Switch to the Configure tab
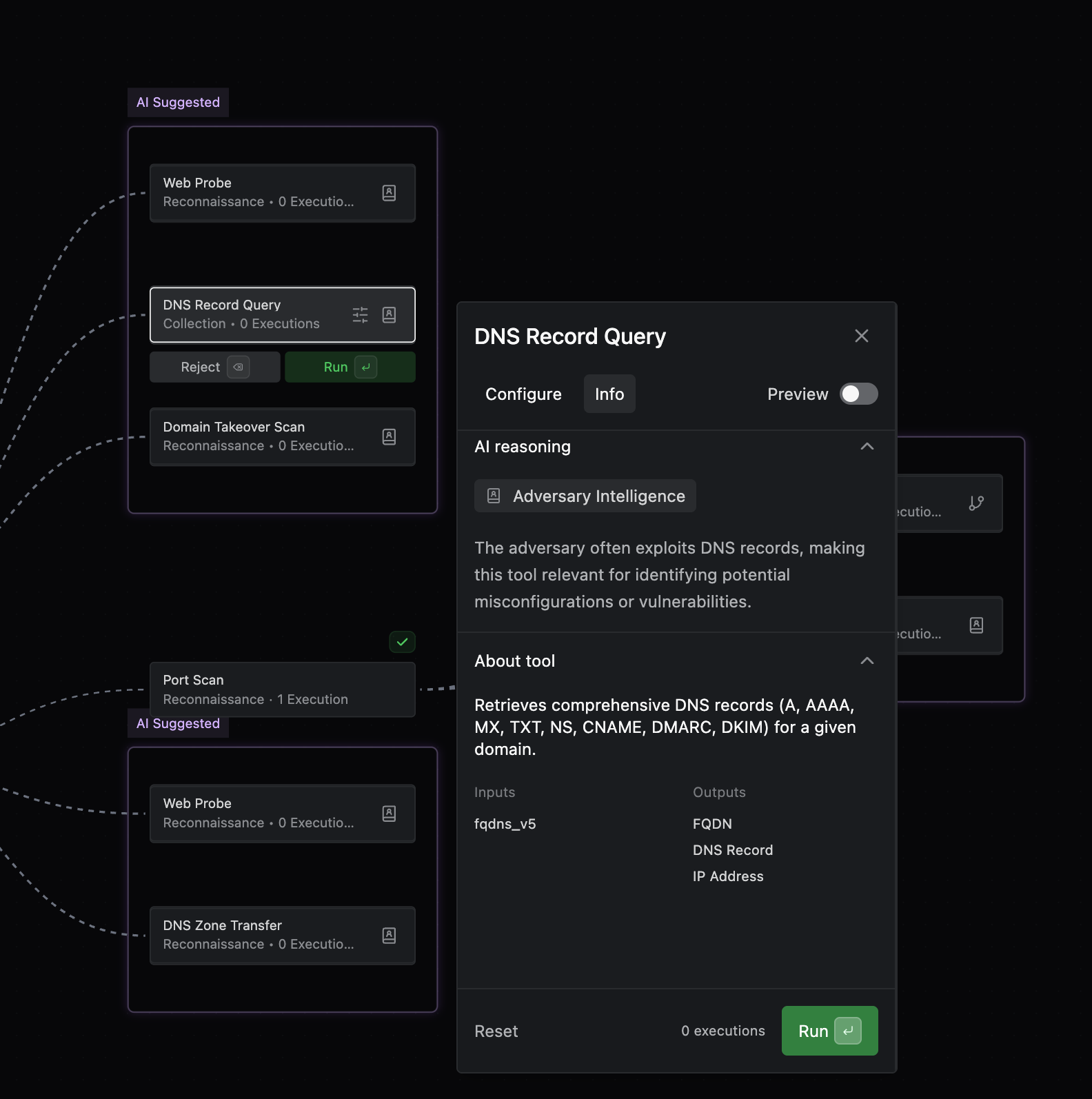This screenshot has width=1092, height=1099. coord(523,394)
